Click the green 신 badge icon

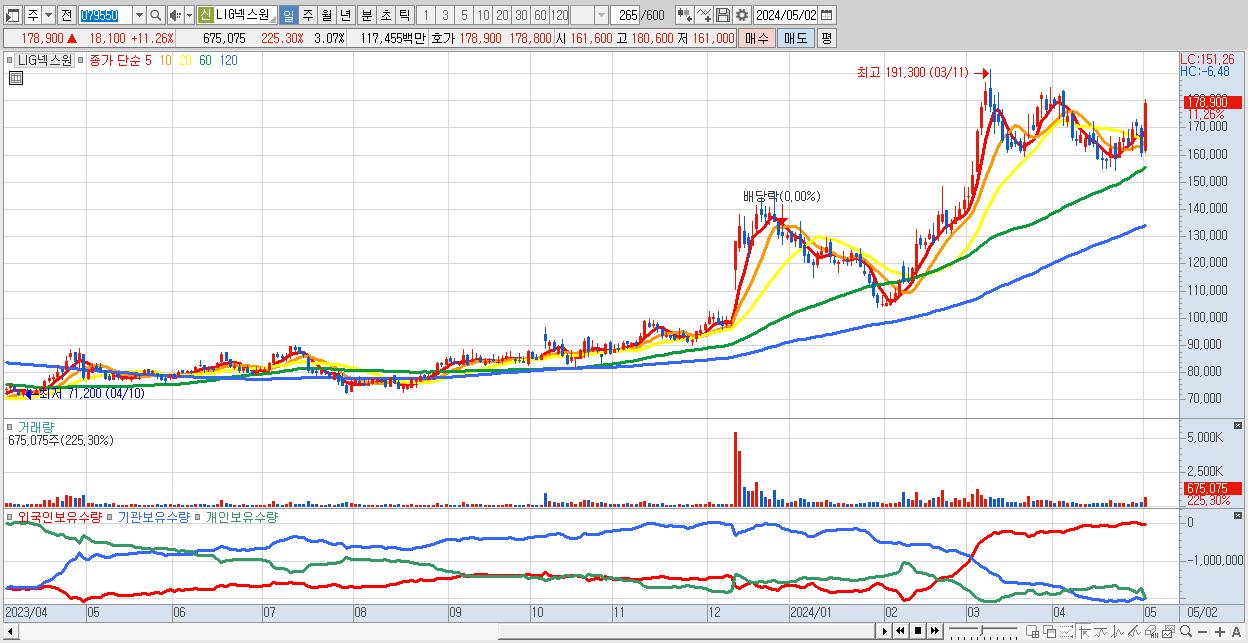tap(206, 15)
